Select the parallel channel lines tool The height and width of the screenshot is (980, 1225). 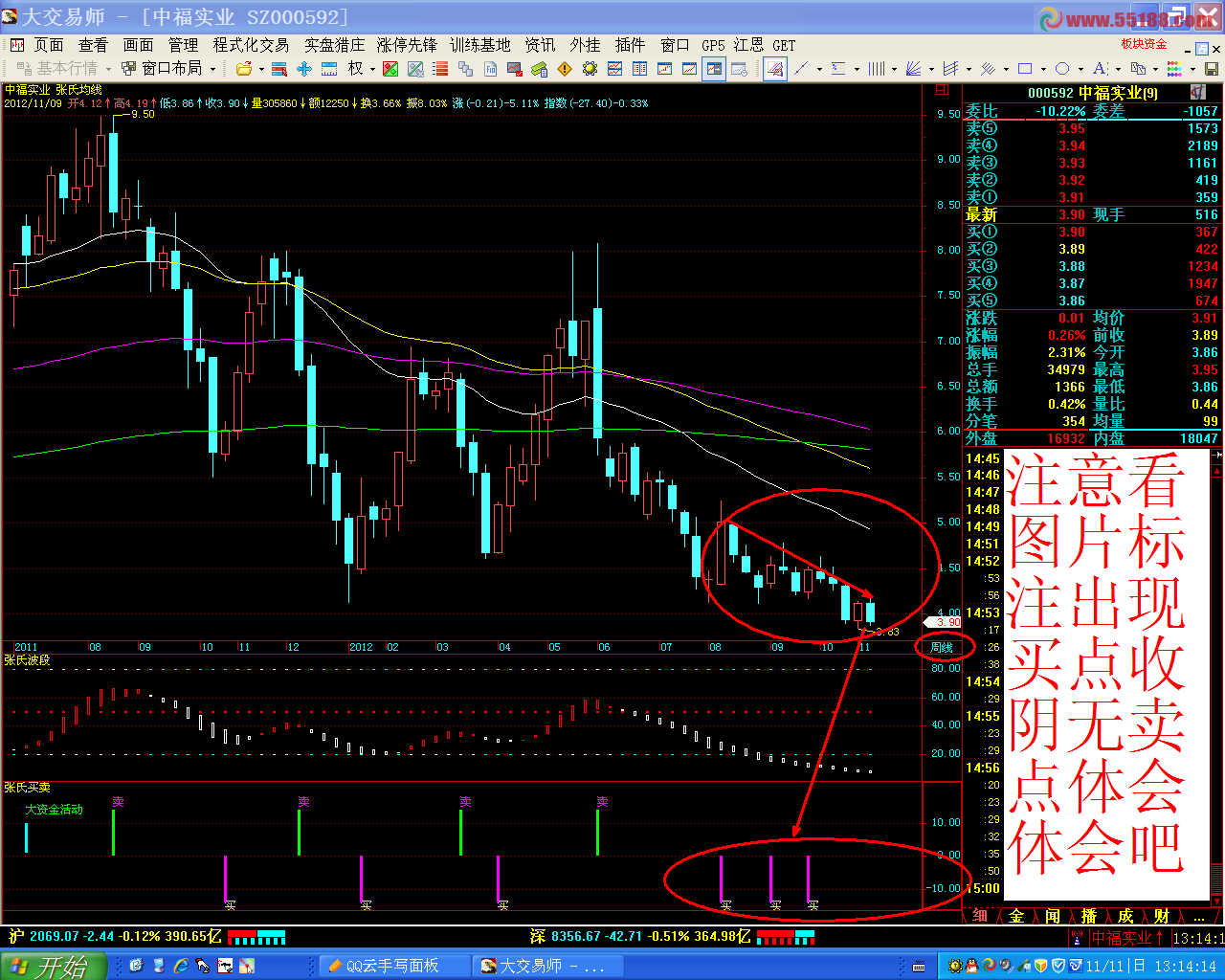(x=951, y=69)
